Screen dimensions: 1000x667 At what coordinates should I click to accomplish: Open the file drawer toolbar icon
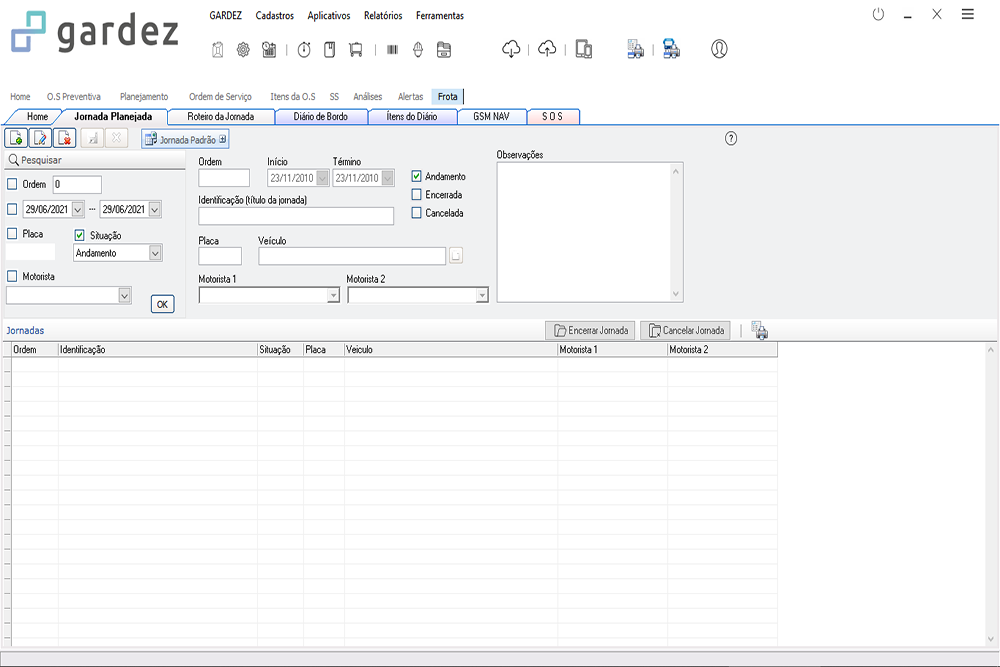[x=444, y=50]
